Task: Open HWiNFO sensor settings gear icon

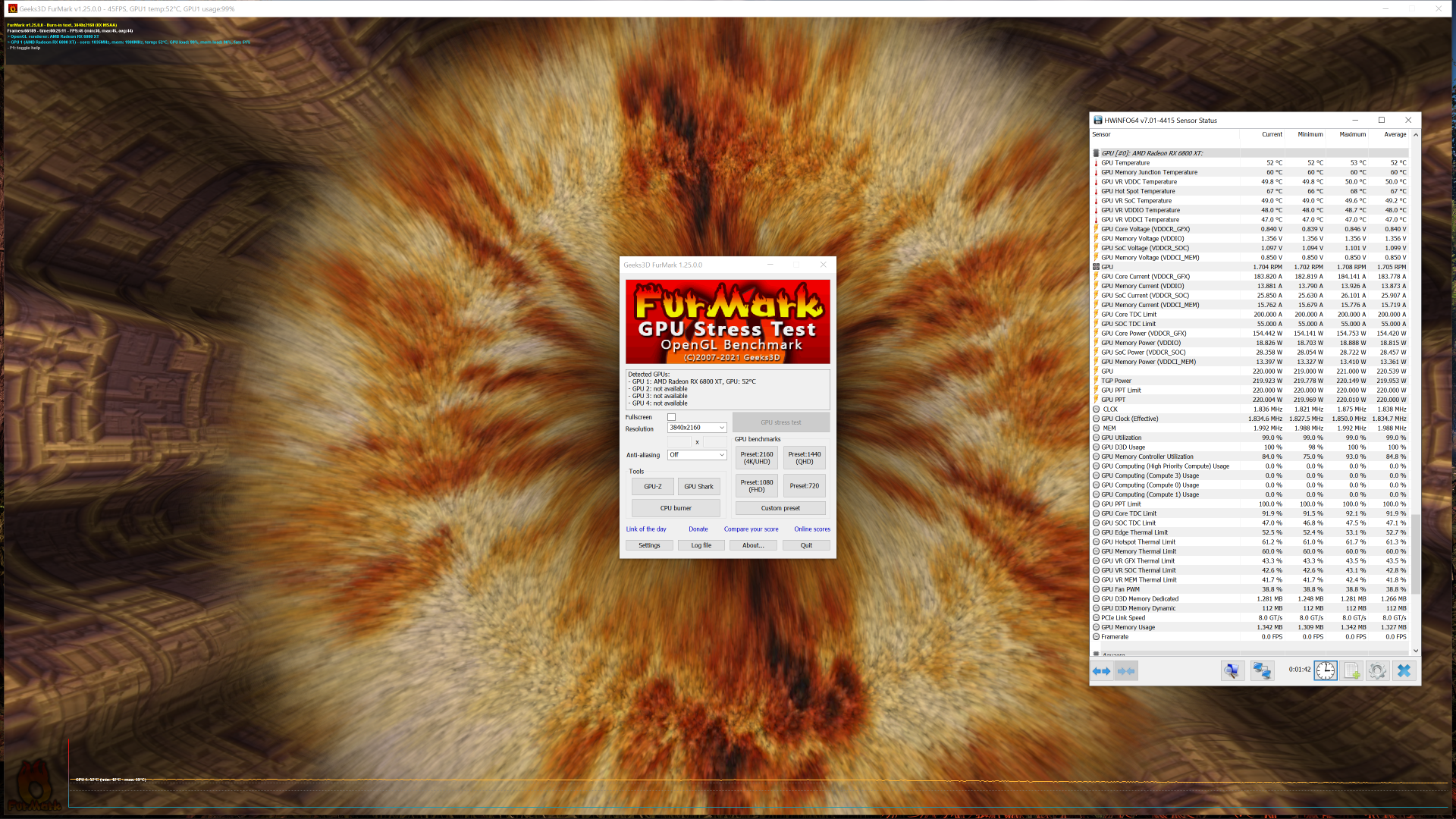Action: [x=1377, y=671]
